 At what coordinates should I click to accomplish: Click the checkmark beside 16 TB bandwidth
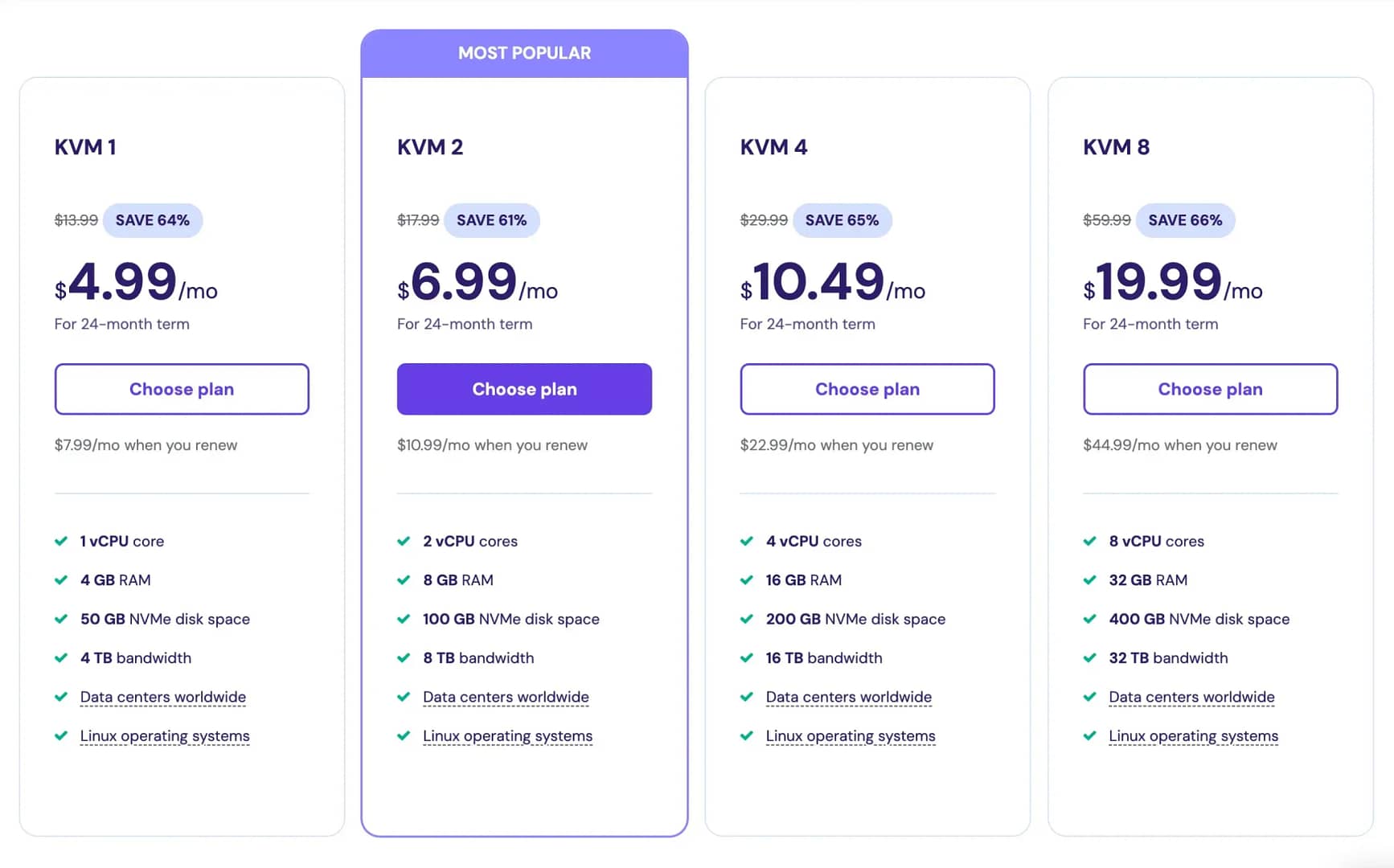pos(747,657)
